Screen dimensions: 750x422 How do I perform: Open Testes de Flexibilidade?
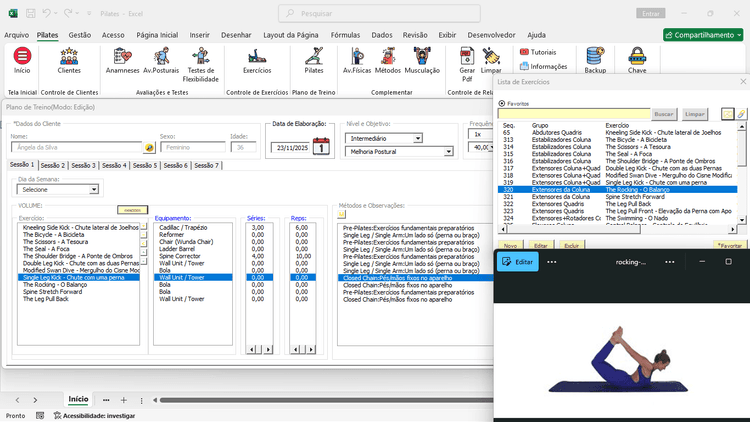click(x=200, y=65)
